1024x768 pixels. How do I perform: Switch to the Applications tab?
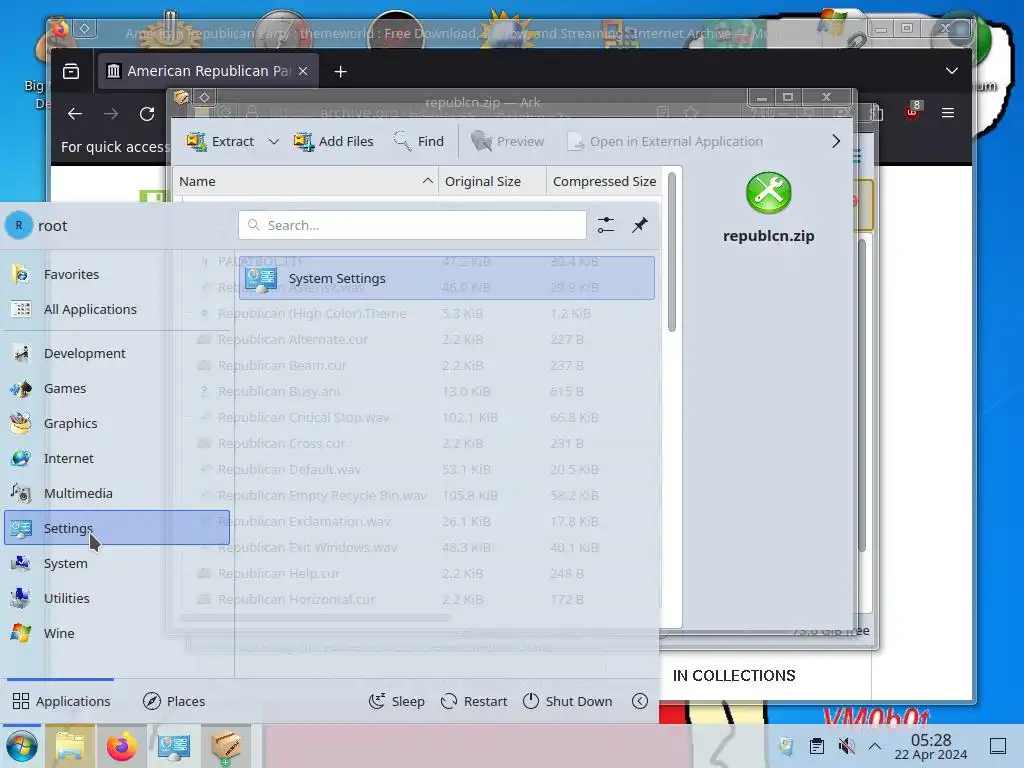61,701
